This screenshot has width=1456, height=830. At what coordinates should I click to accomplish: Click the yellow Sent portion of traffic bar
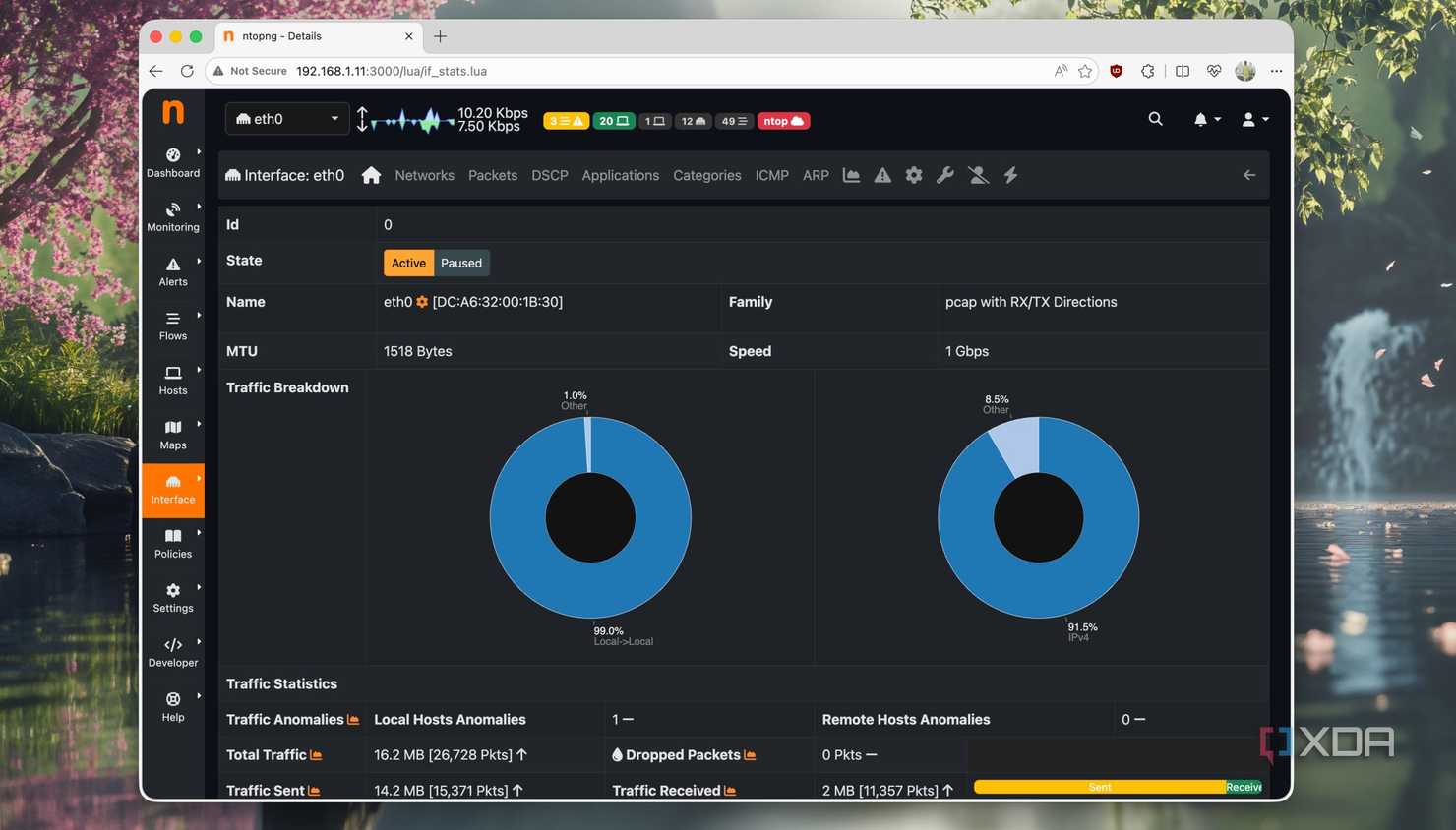pos(1100,787)
